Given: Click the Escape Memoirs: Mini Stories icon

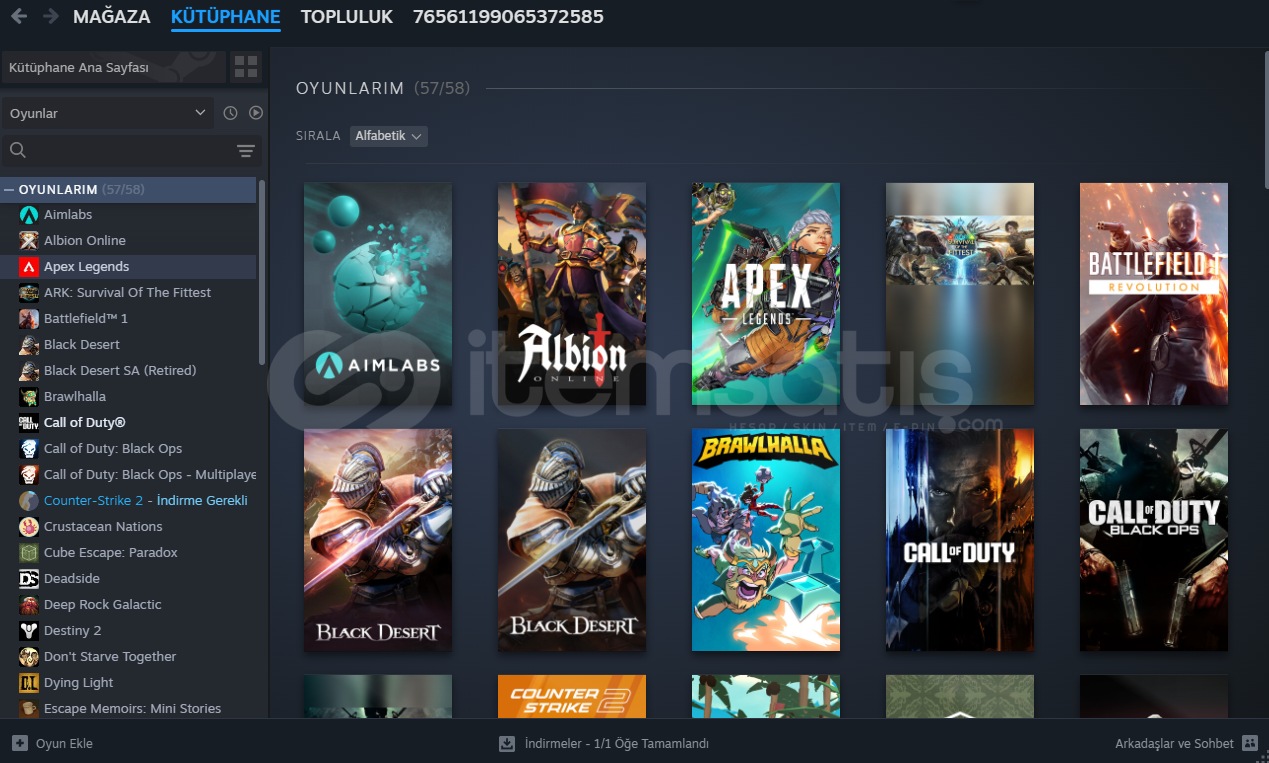Looking at the screenshot, I should (x=29, y=709).
